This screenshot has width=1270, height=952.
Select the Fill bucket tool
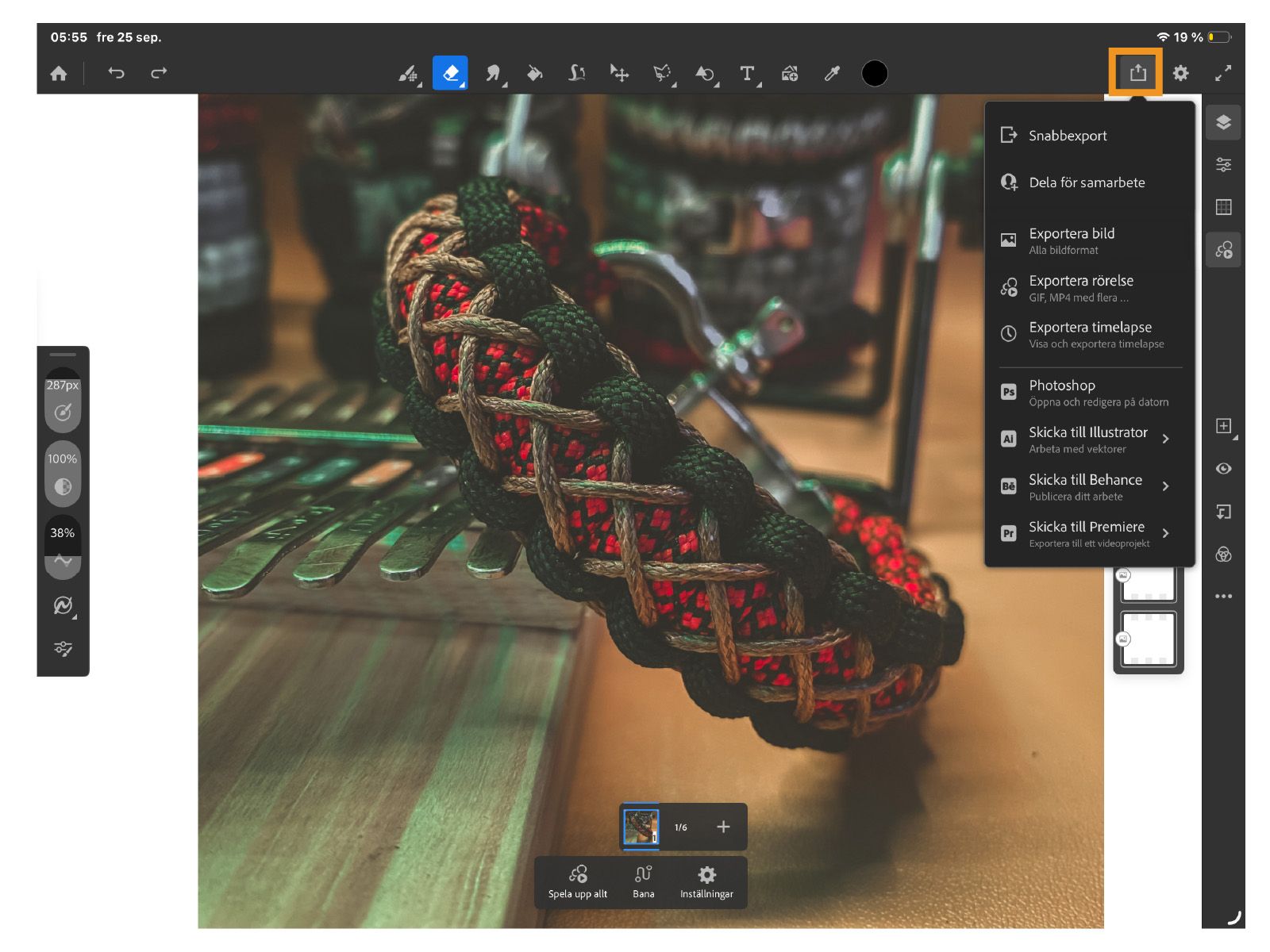[535, 74]
